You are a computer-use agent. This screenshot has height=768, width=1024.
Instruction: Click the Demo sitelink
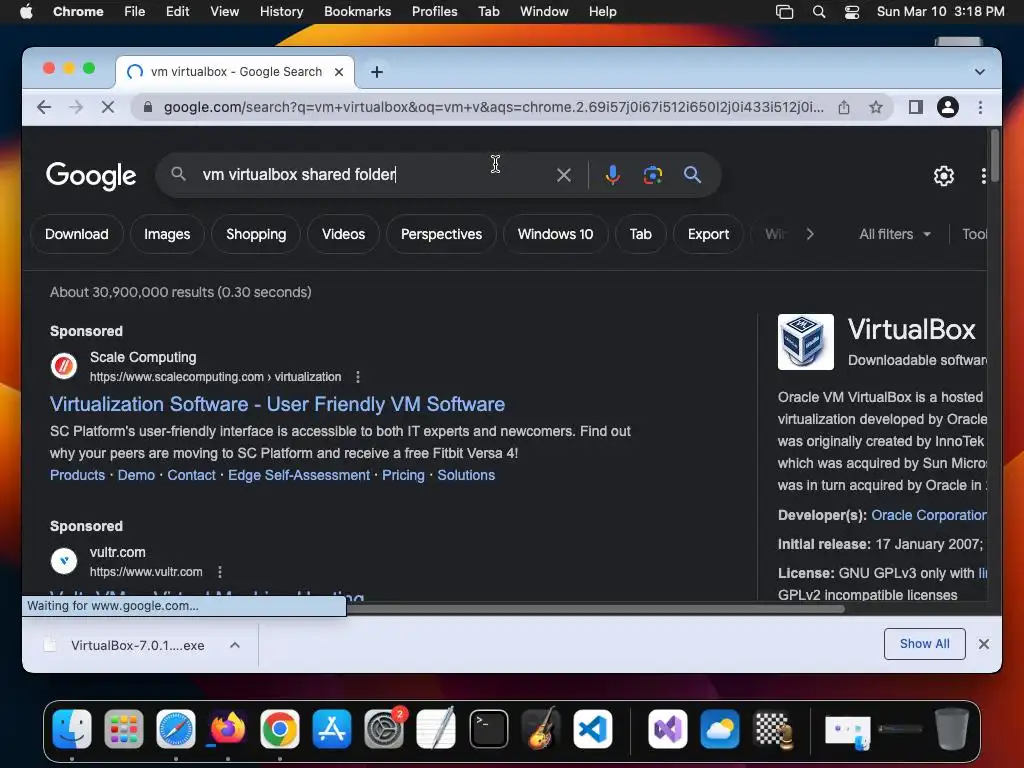(x=136, y=475)
